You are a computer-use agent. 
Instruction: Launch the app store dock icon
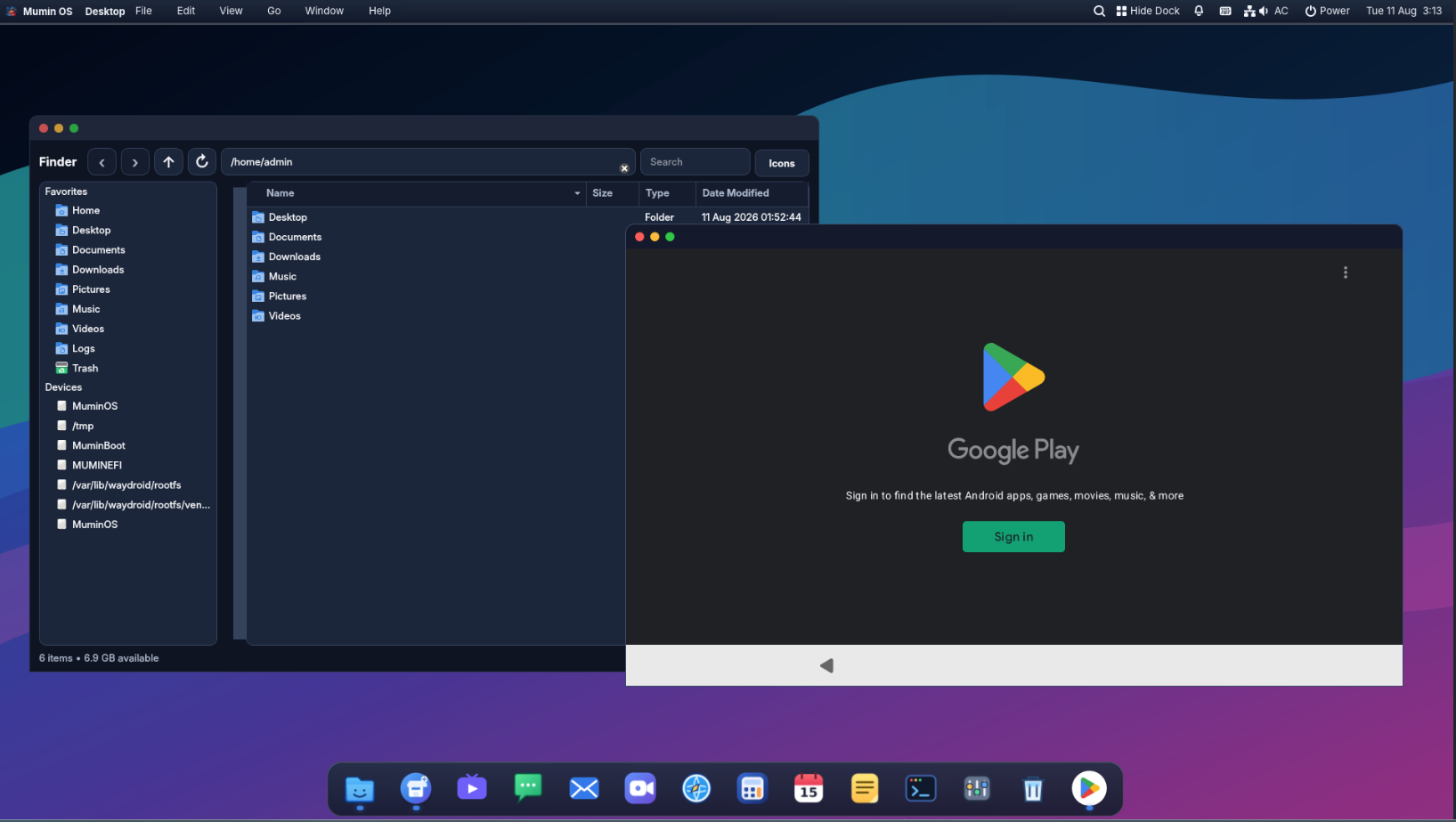(416, 788)
